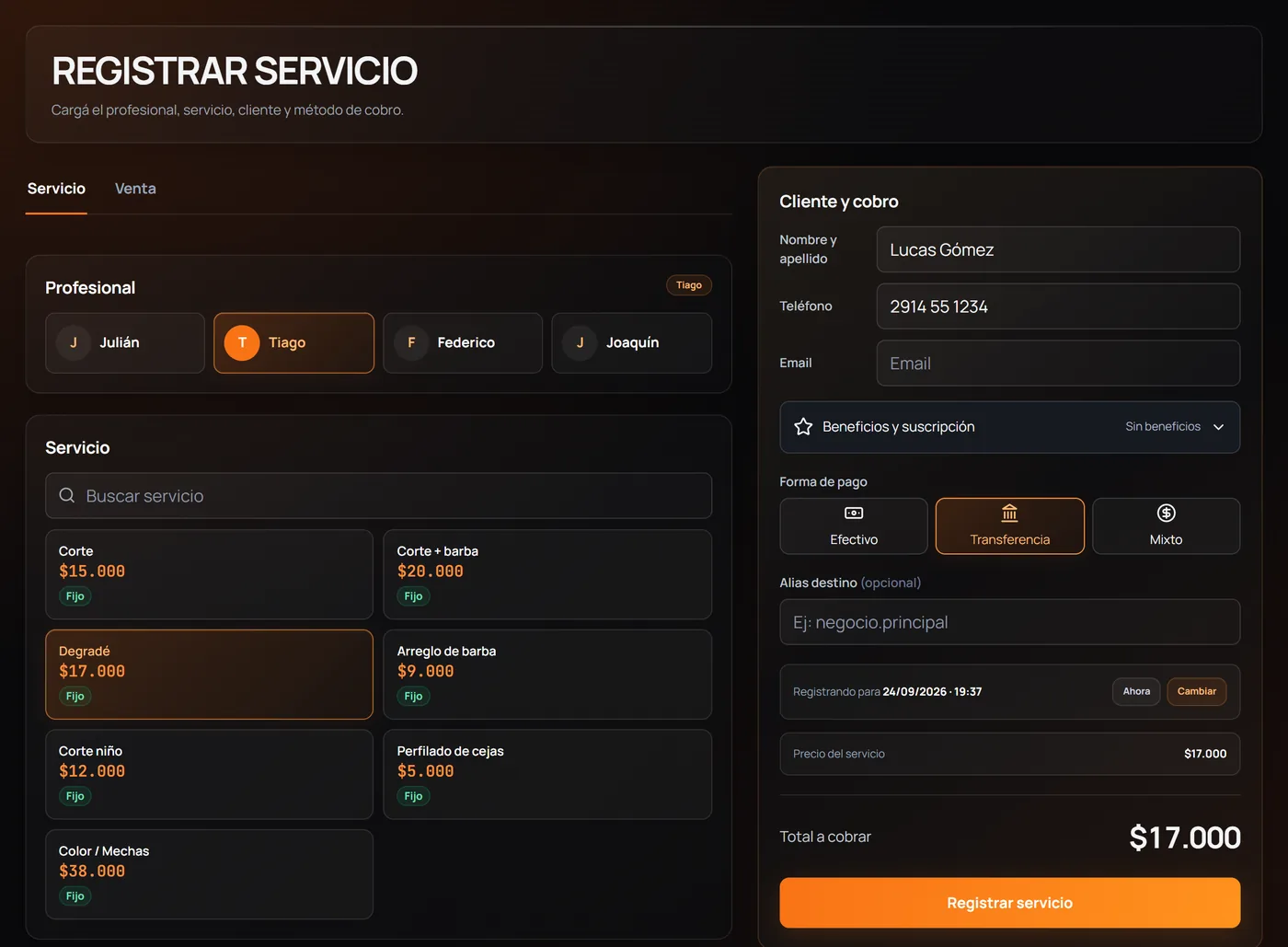The image size is (1288, 947).
Task: Select the Corte + barba service
Action: pos(547,574)
